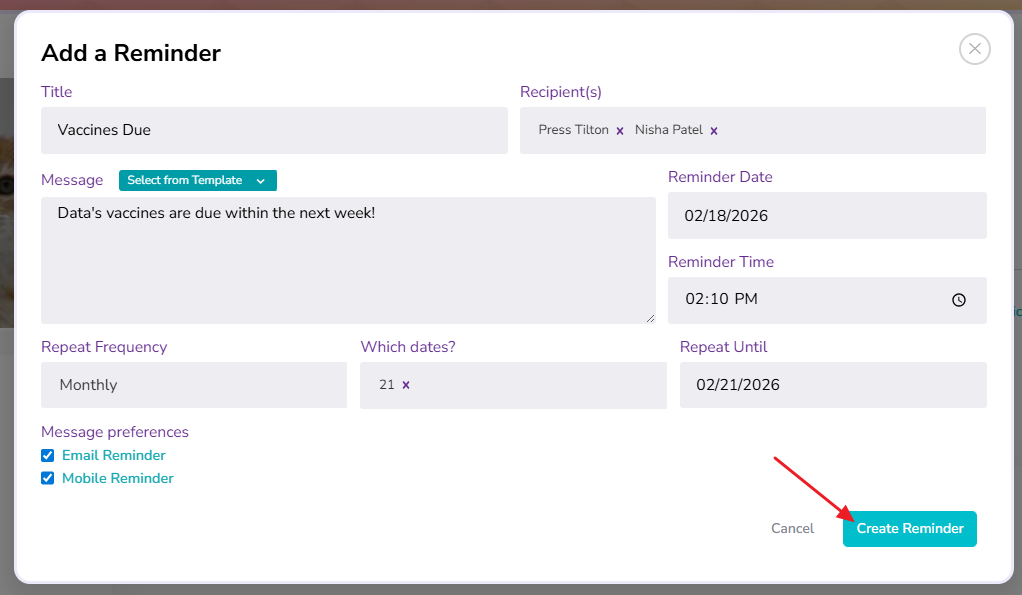Select the Reminder Date field
1022x595 pixels.
click(826, 215)
